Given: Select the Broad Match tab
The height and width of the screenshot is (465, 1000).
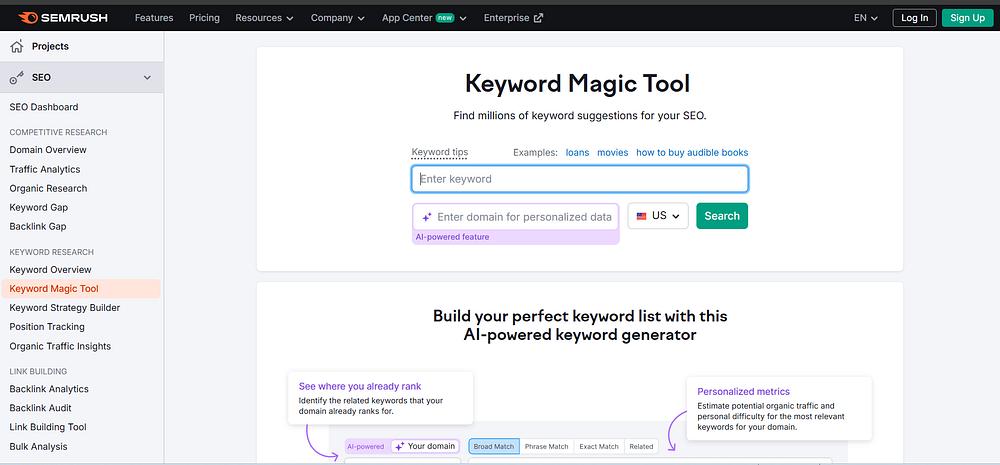Looking at the screenshot, I should (x=494, y=447).
